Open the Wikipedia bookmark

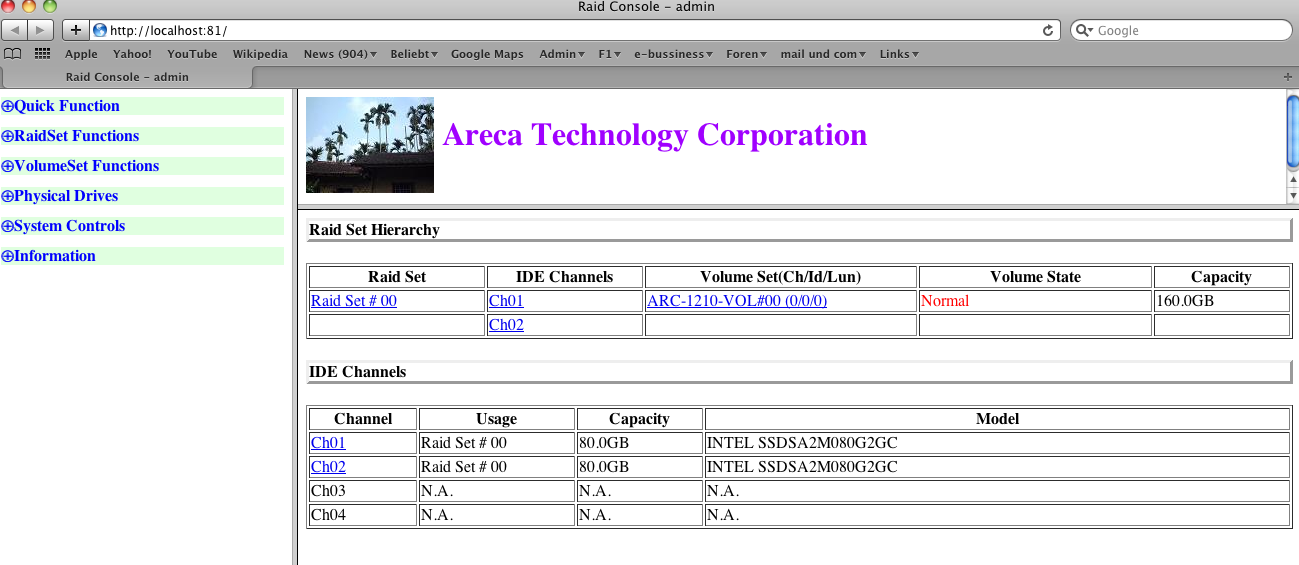click(x=260, y=54)
